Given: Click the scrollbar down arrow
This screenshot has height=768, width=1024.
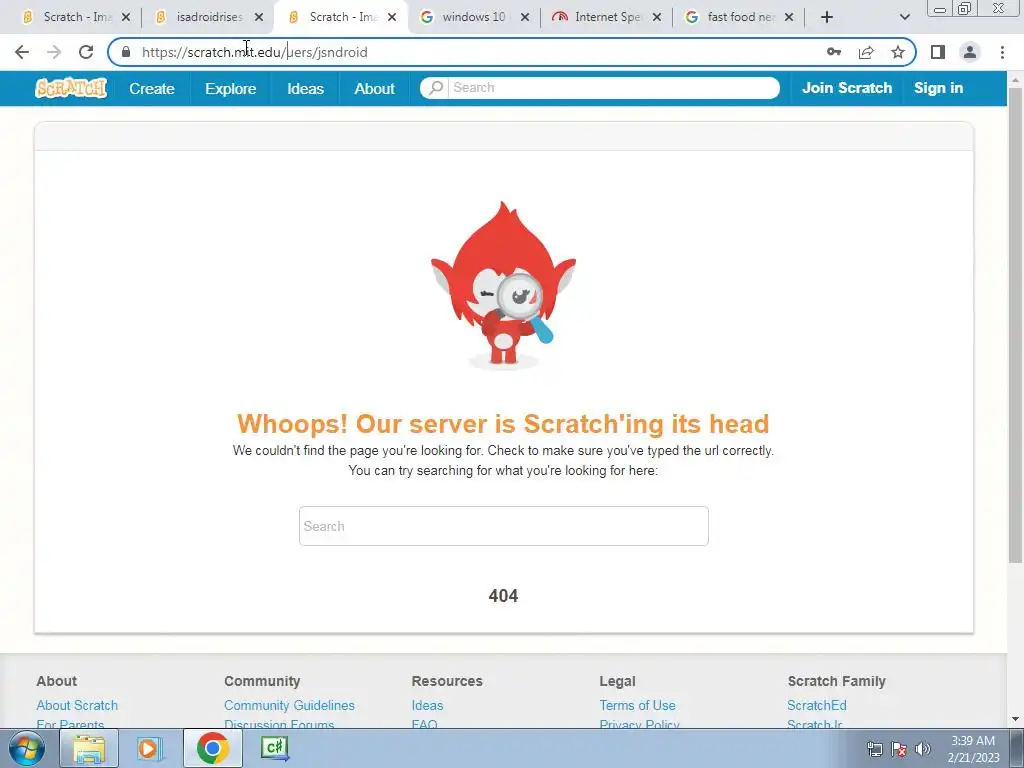Looking at the screenshot, I should pos(1016,719).
